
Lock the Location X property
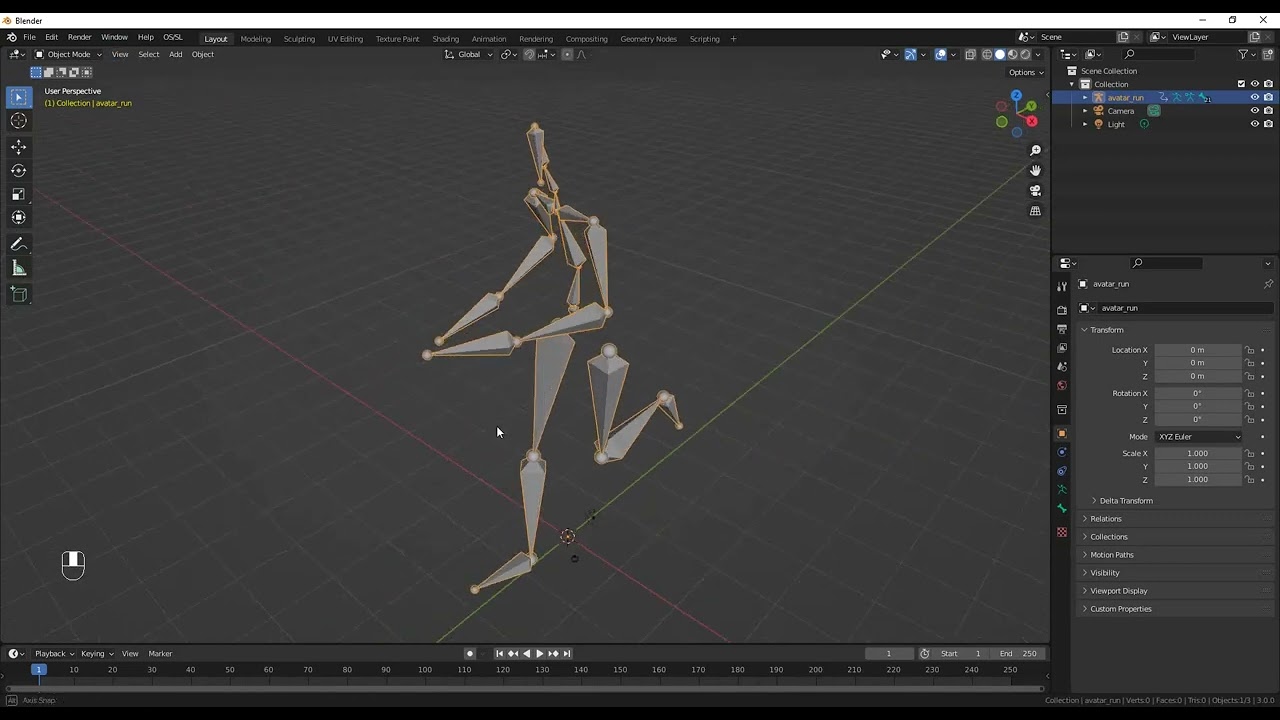click(1250, 350)
